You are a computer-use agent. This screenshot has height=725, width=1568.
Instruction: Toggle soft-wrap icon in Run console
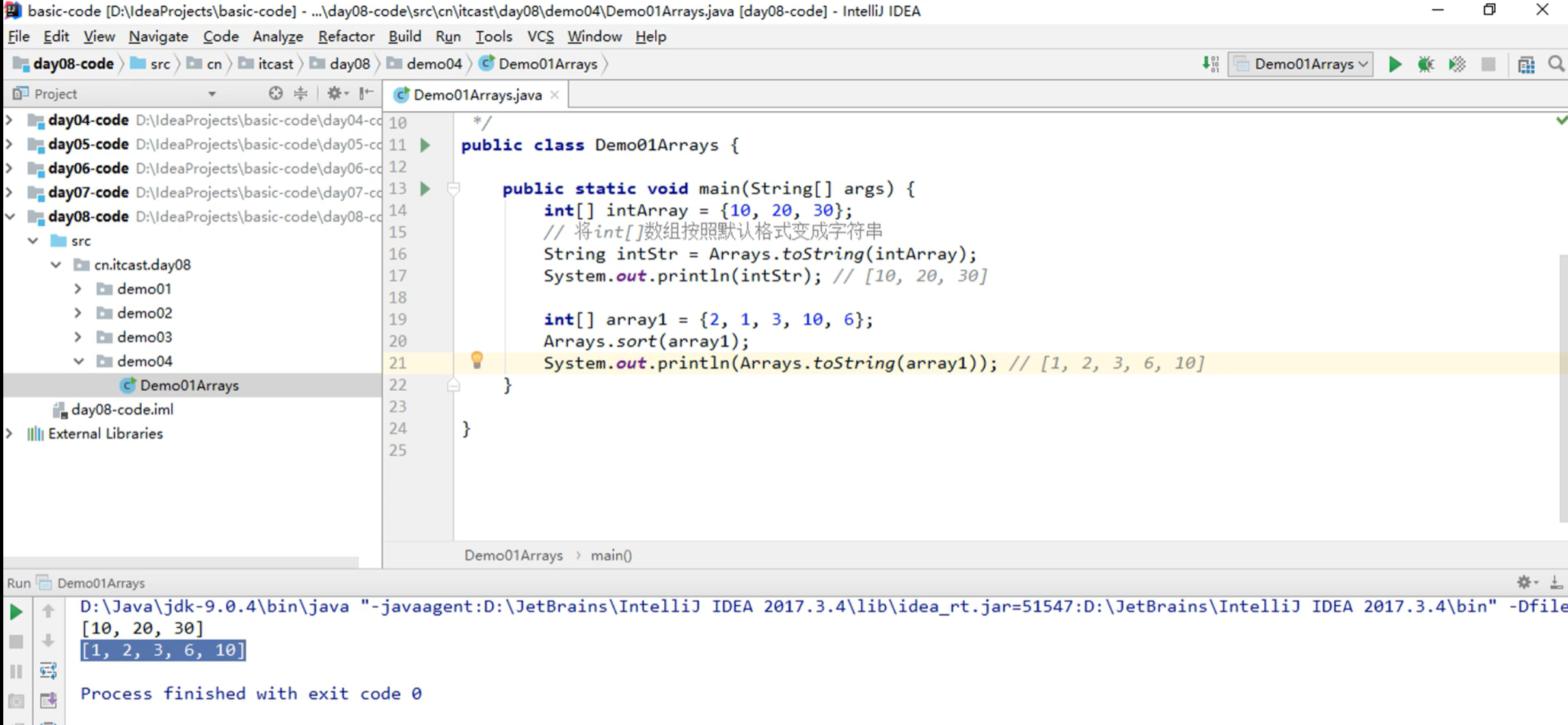48,670
